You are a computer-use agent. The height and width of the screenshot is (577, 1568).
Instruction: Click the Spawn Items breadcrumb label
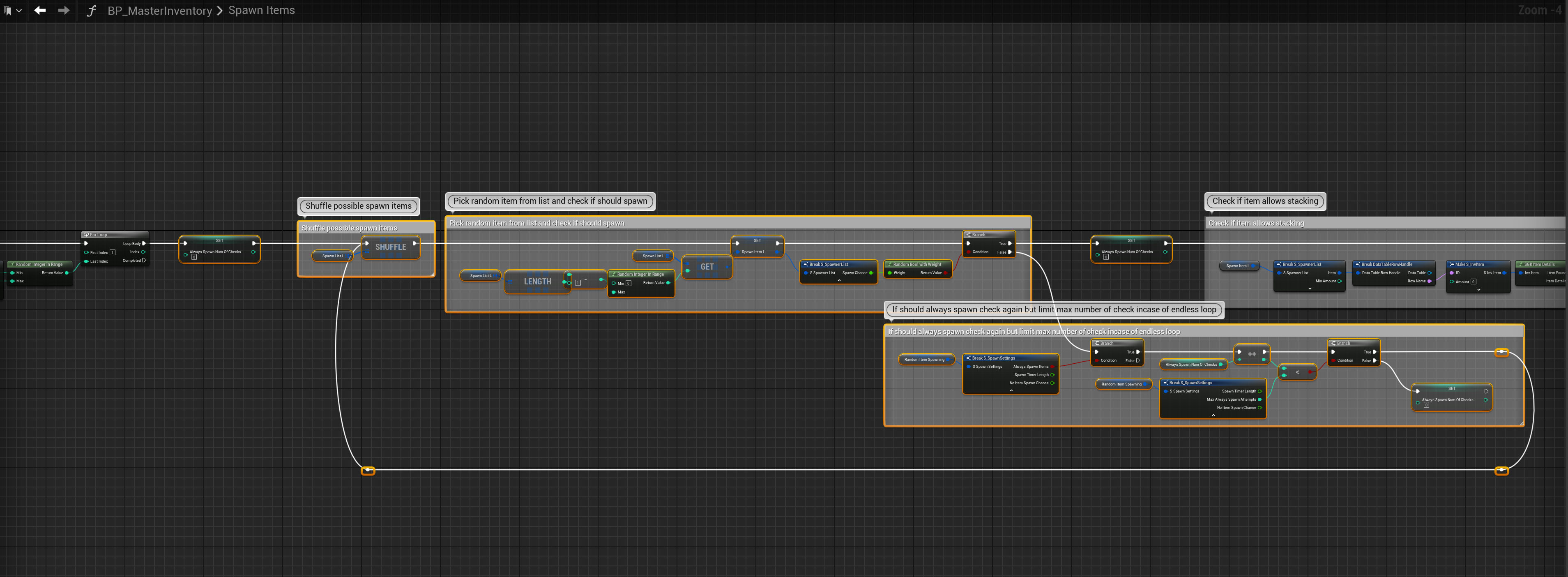pyautogui.click(x=261, y=10)
